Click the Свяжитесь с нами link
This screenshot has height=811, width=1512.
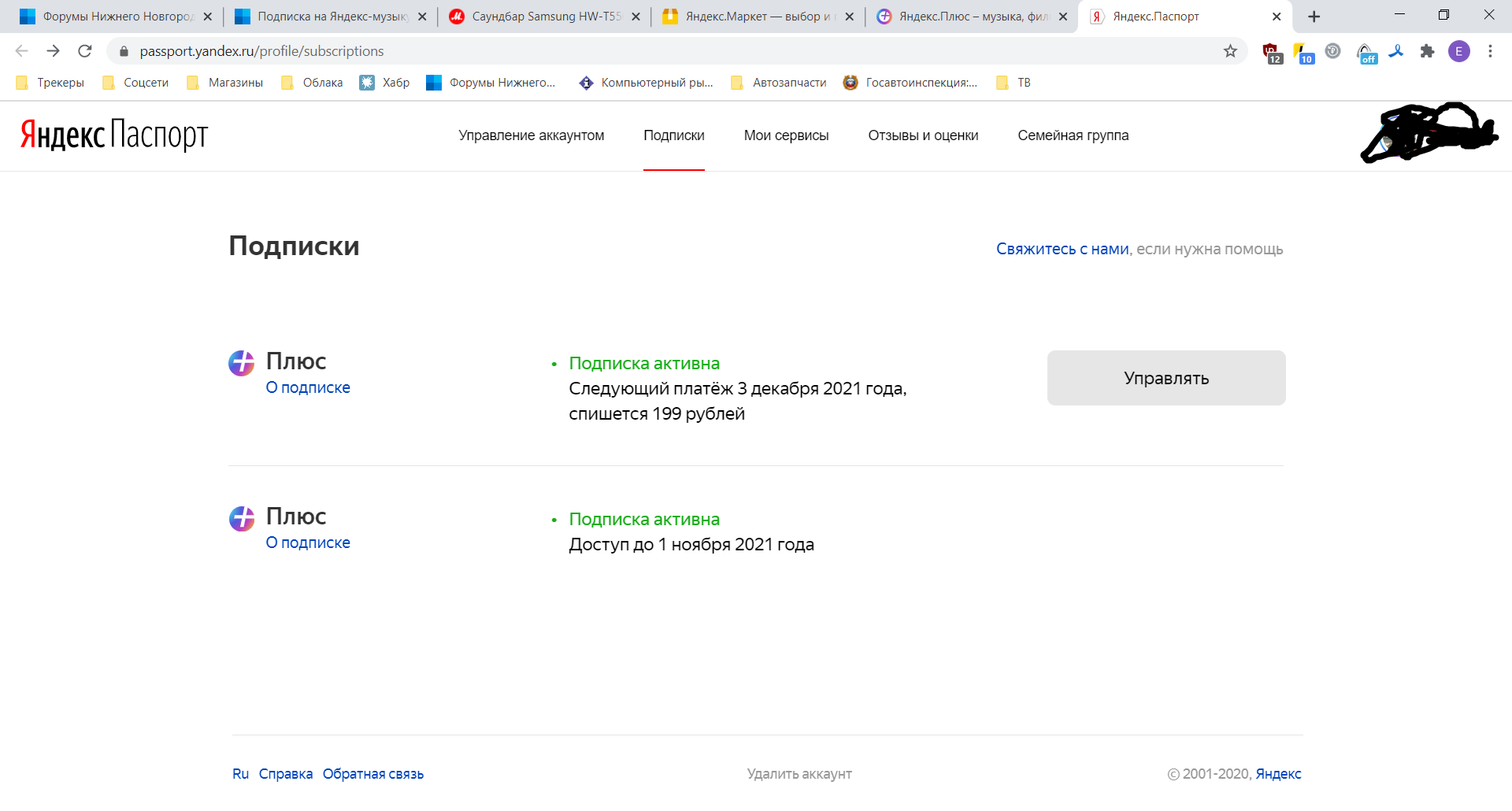pyautogui.click(x=1062, y=249)
